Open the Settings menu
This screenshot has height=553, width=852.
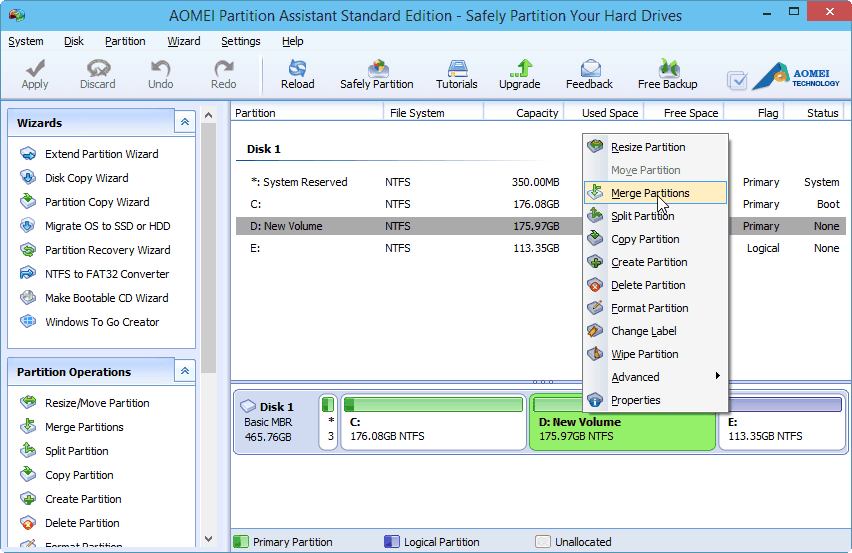point(241,41)
